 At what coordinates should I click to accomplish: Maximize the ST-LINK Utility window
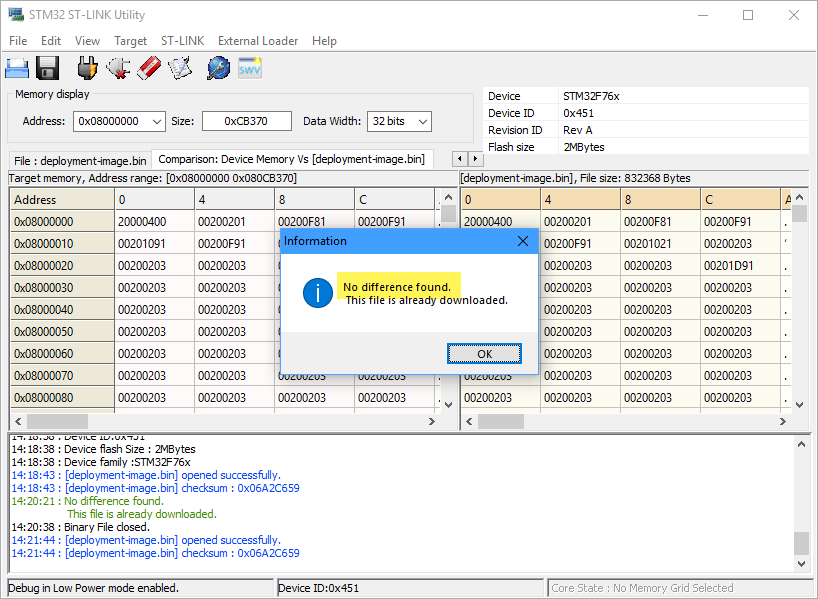[x=748, y=15]
